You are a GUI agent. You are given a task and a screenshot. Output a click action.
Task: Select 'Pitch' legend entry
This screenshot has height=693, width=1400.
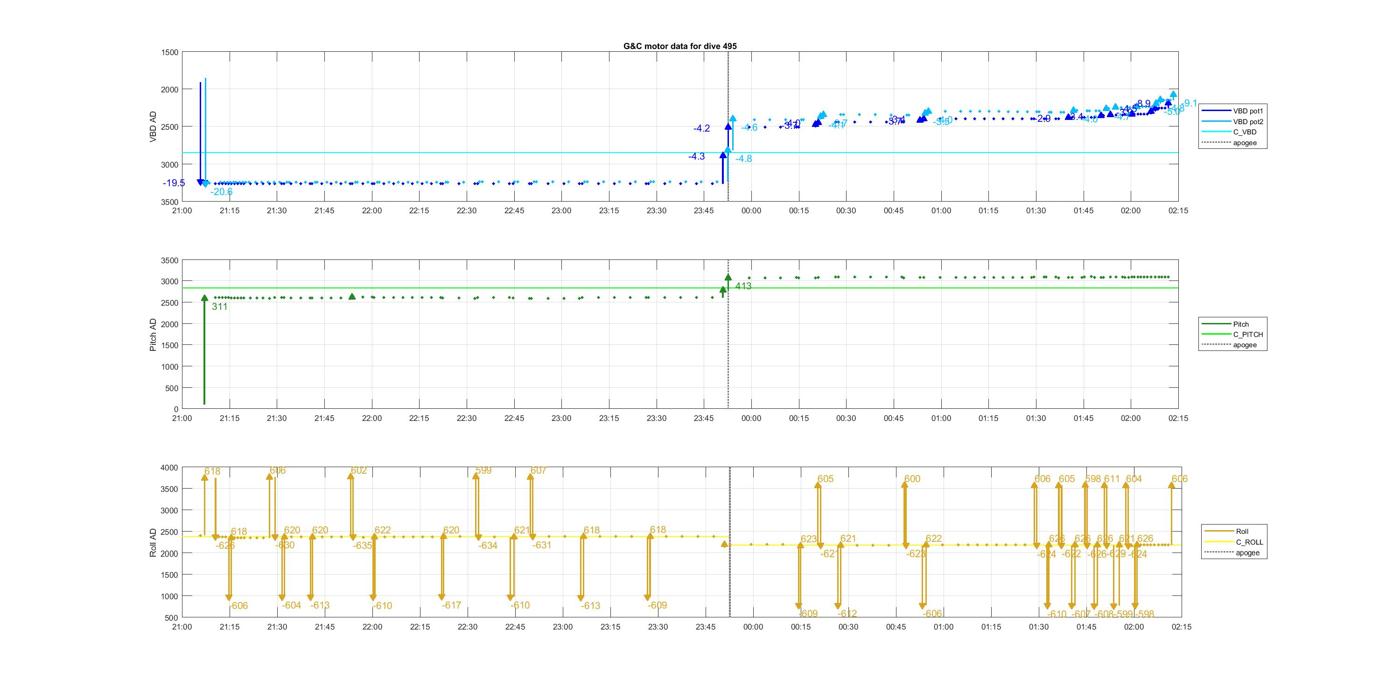click(x=1226, y=324)
